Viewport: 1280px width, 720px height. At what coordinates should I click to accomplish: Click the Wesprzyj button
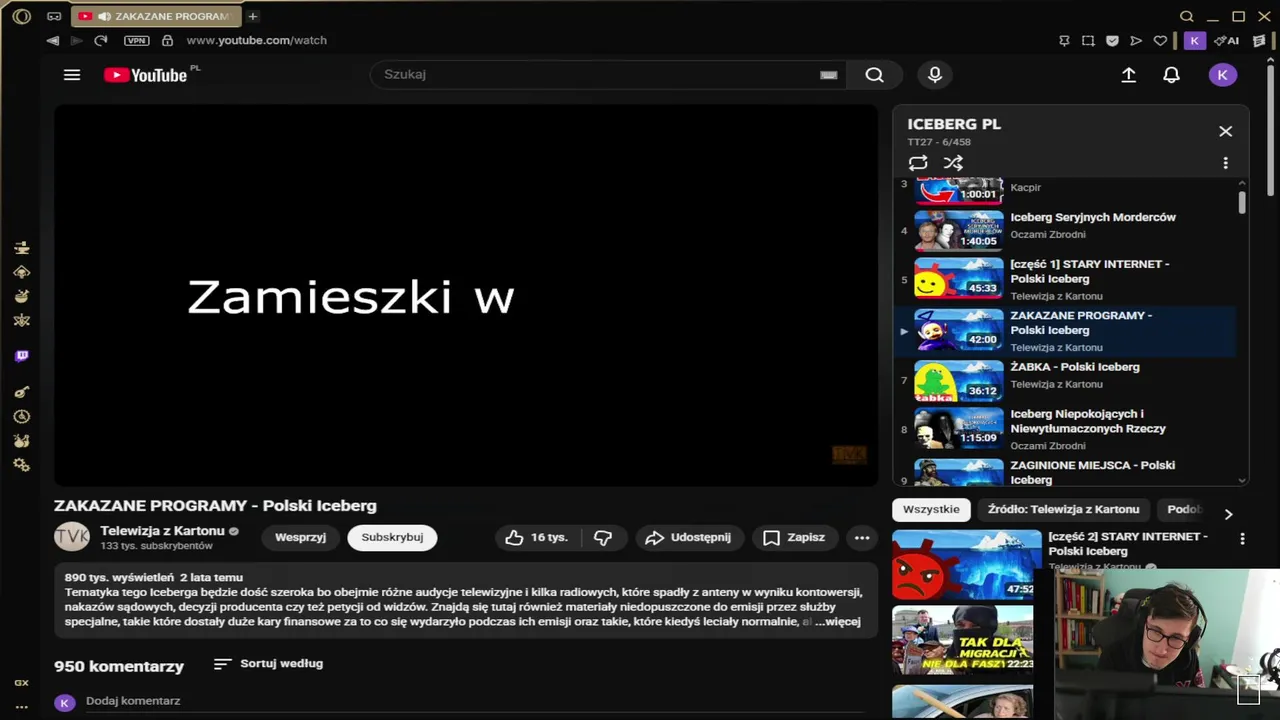(x=300, y=537)
